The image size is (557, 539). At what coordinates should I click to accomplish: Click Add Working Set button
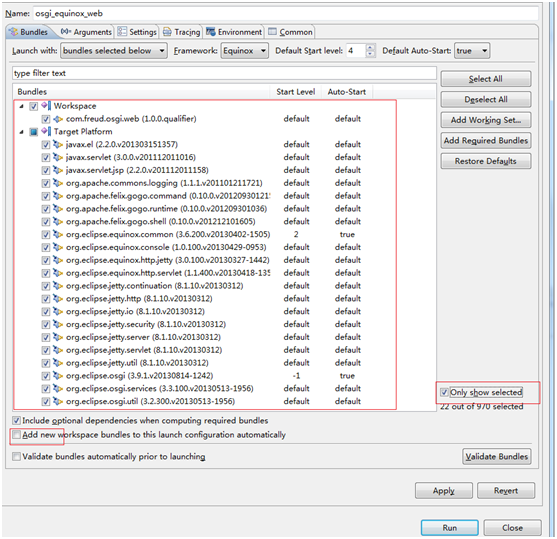(486, 120)
